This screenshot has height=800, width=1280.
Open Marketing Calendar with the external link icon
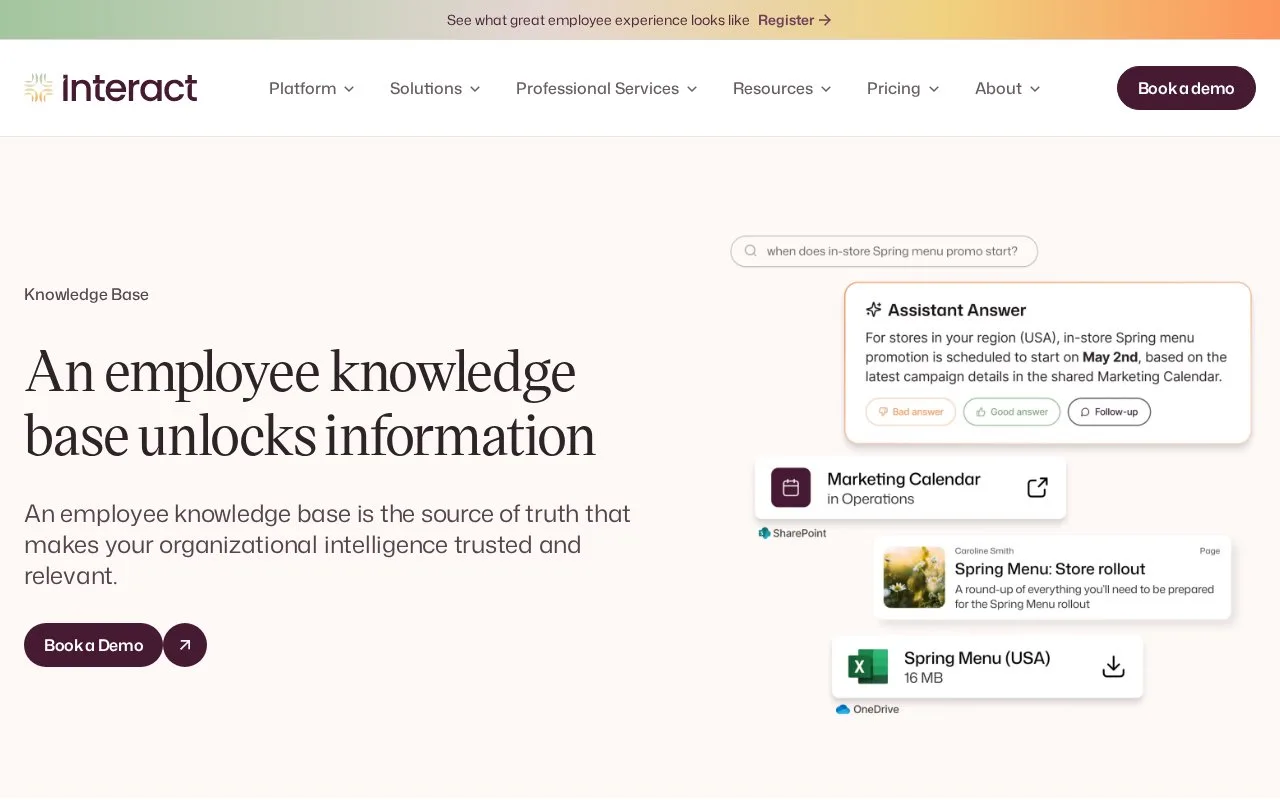click(x=1037, y=488)
